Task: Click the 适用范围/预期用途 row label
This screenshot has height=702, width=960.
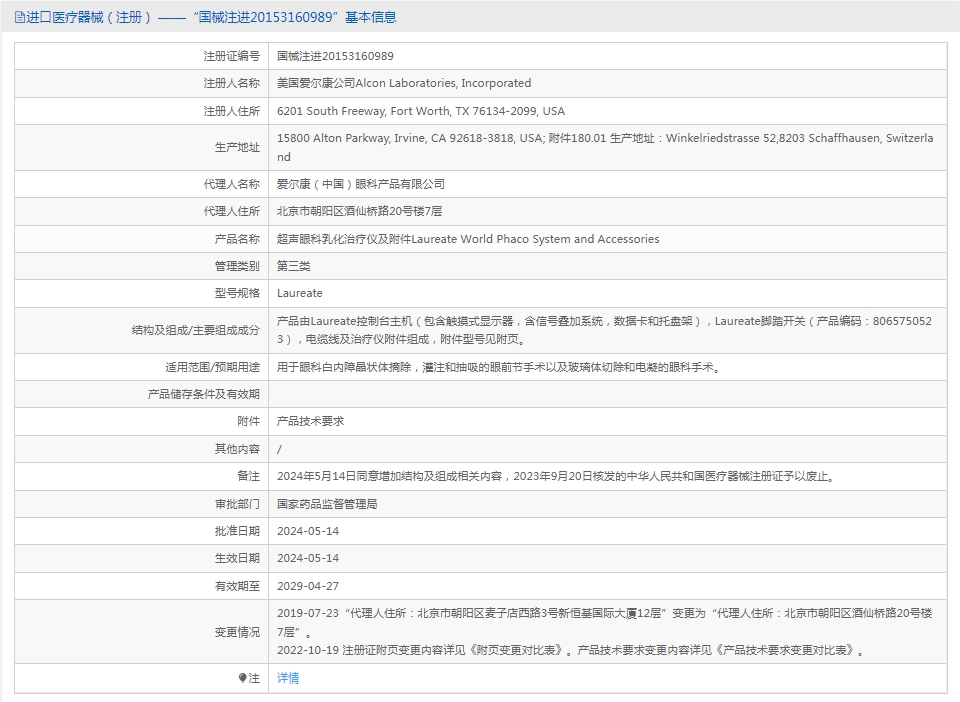Action: tap(212, 367)
